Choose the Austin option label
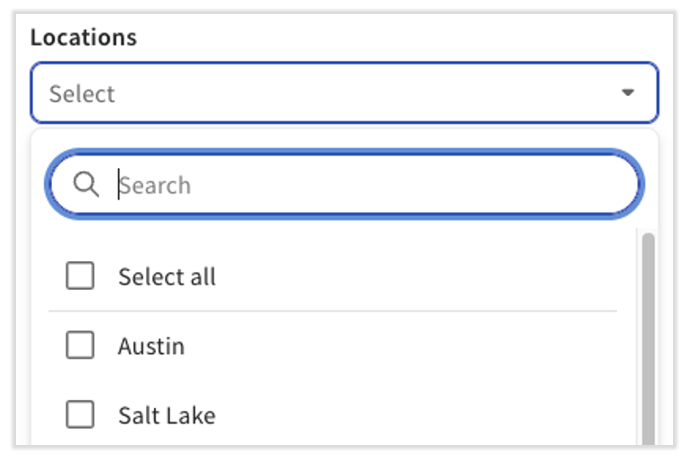This screenshot has height=460, width=688. pyautogui.click(x=151, y=346)
